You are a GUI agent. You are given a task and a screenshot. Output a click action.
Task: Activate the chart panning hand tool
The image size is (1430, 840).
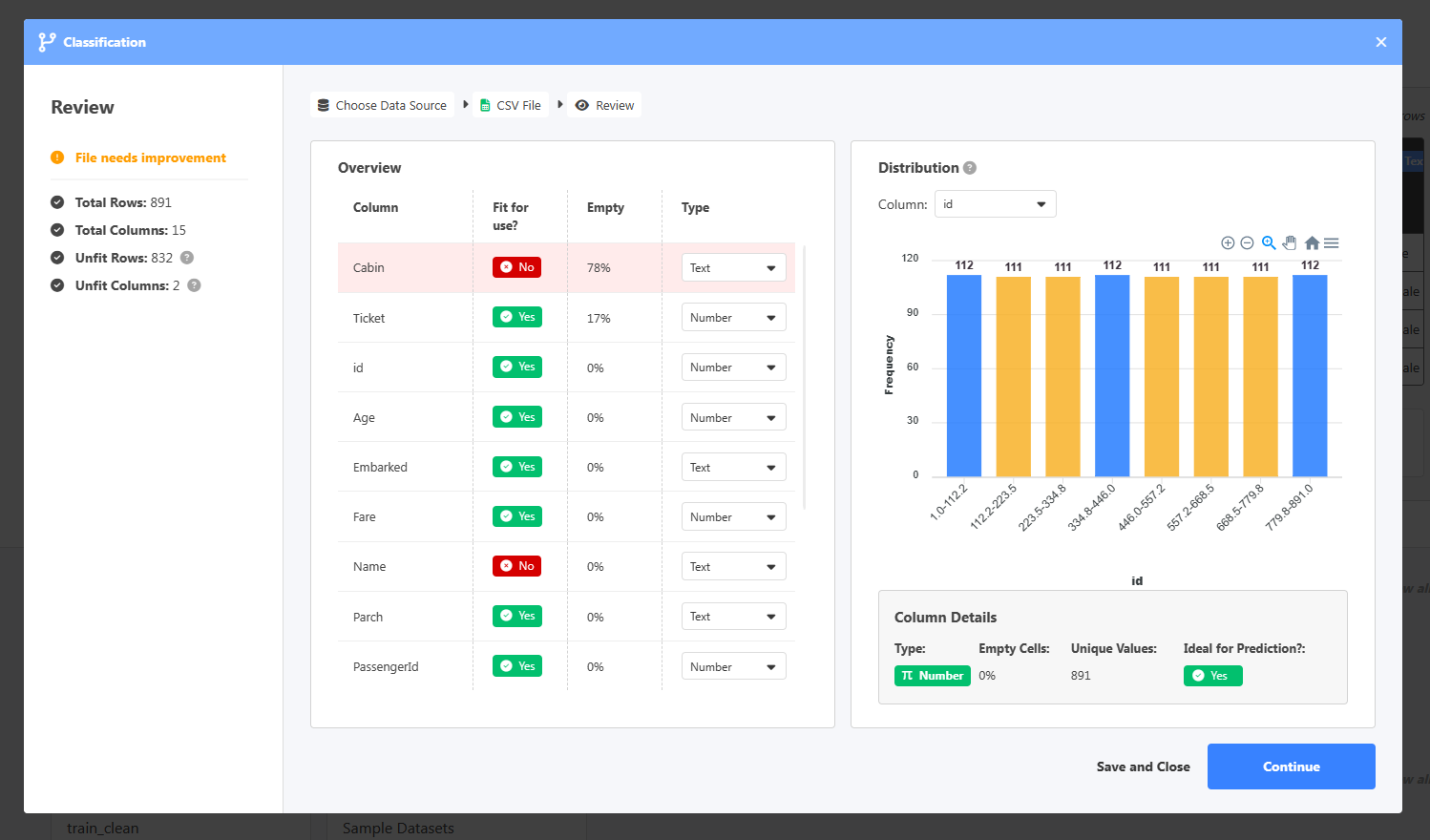point(1290,243)
